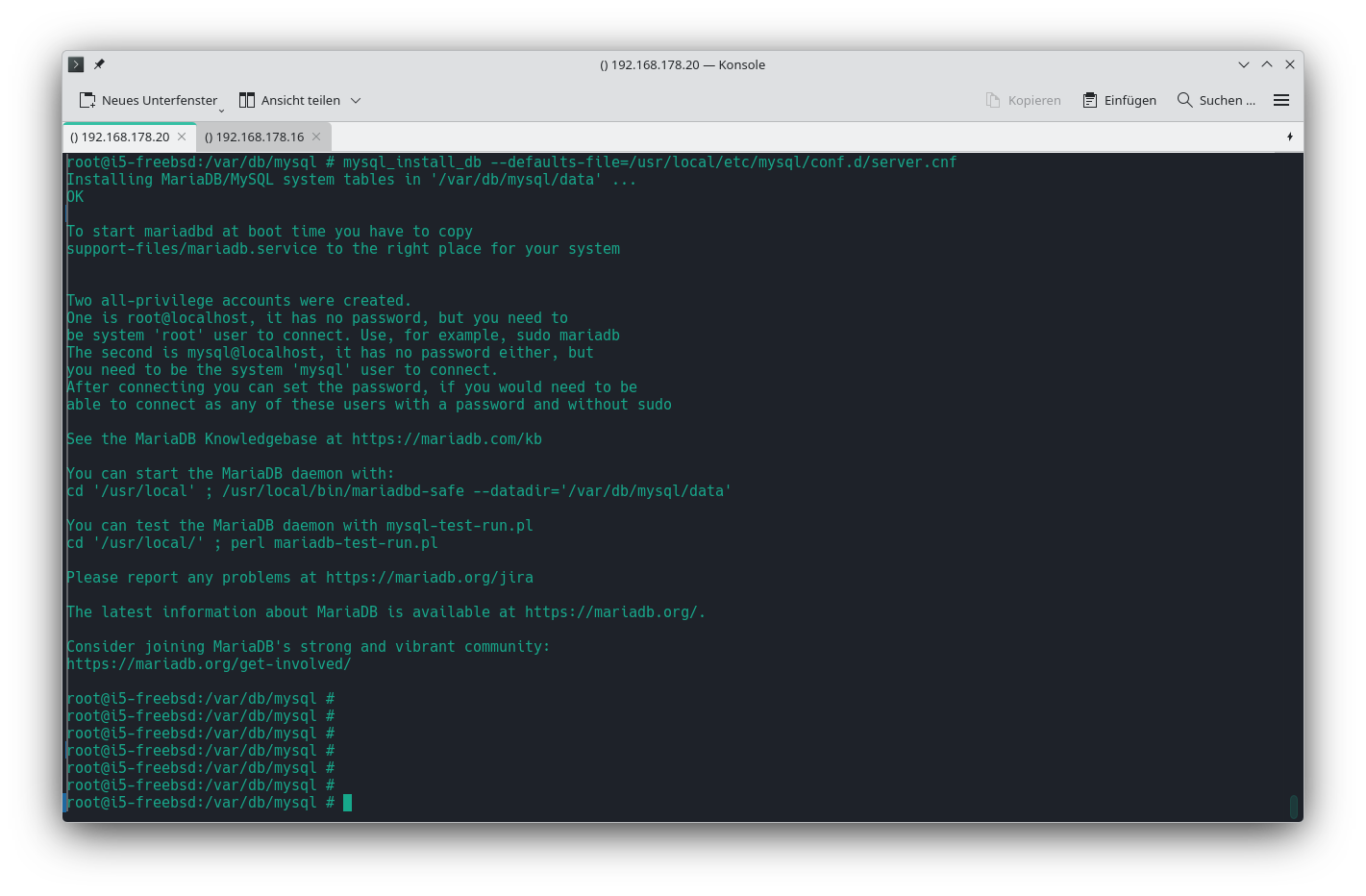Open the https://mariadb.org/jira link
The image size is (1366, 896).
(x=429, y=578)
